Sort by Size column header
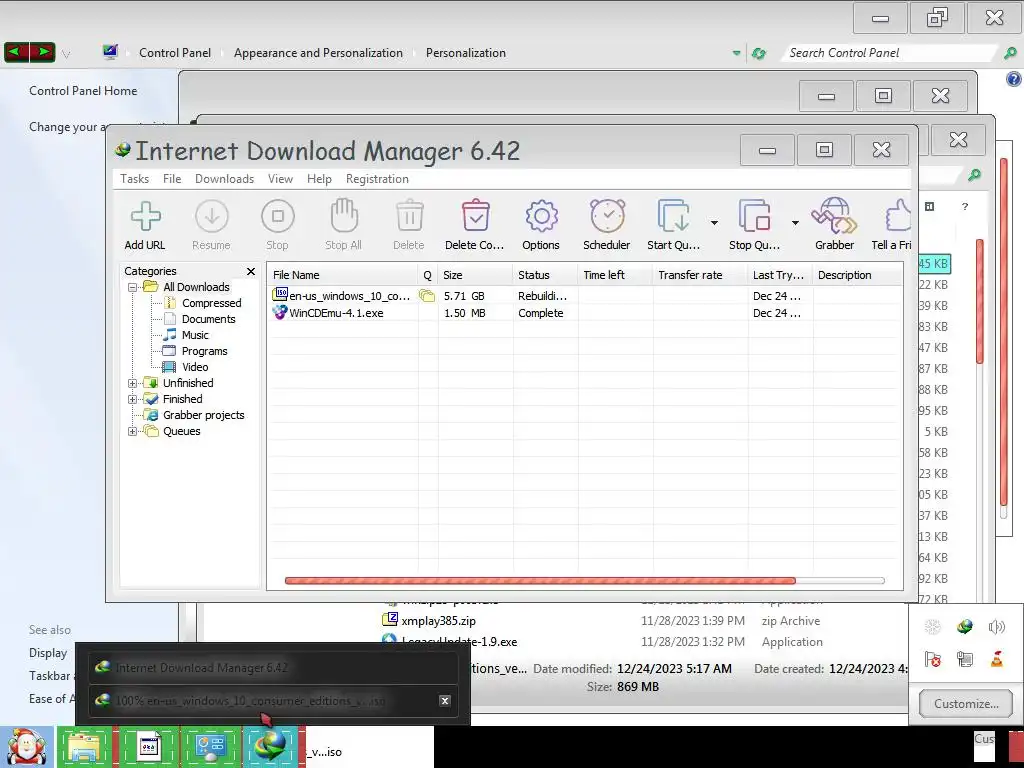 tap(475, 275)
